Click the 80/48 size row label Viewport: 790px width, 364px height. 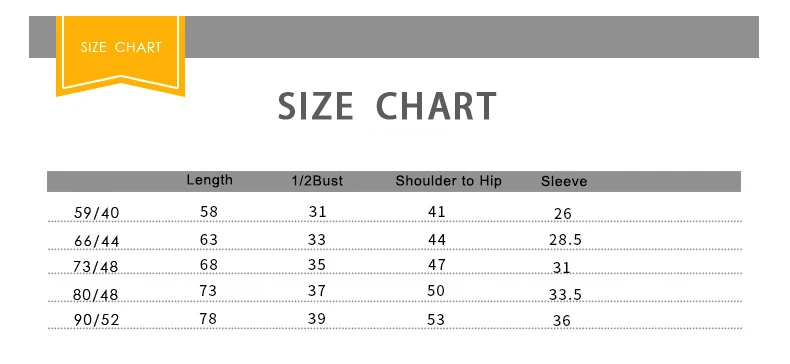pyautogui.click(x=96, y=294)
